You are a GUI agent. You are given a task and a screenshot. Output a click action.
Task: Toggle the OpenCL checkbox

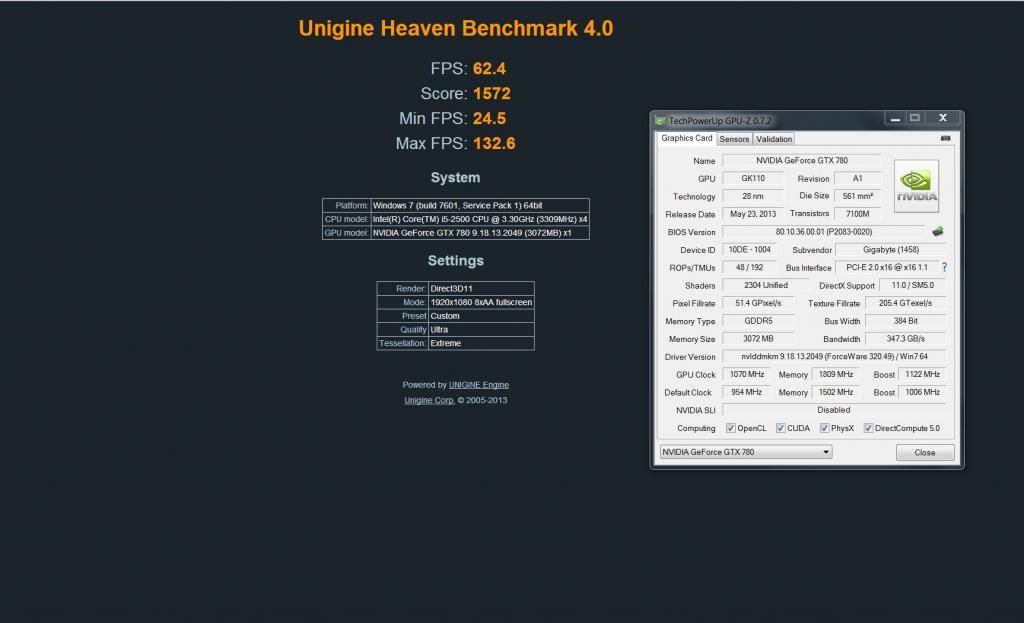click(x=731, y=428)
